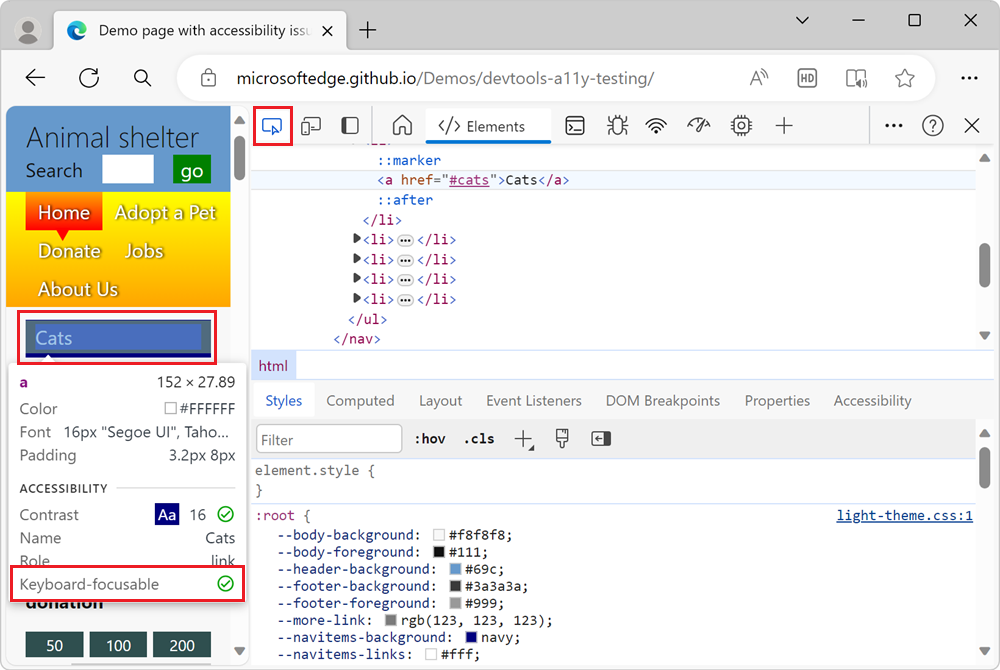Open the light-theme.css stylesheet link
1000x670 pixels.
[x=904, y=515]
